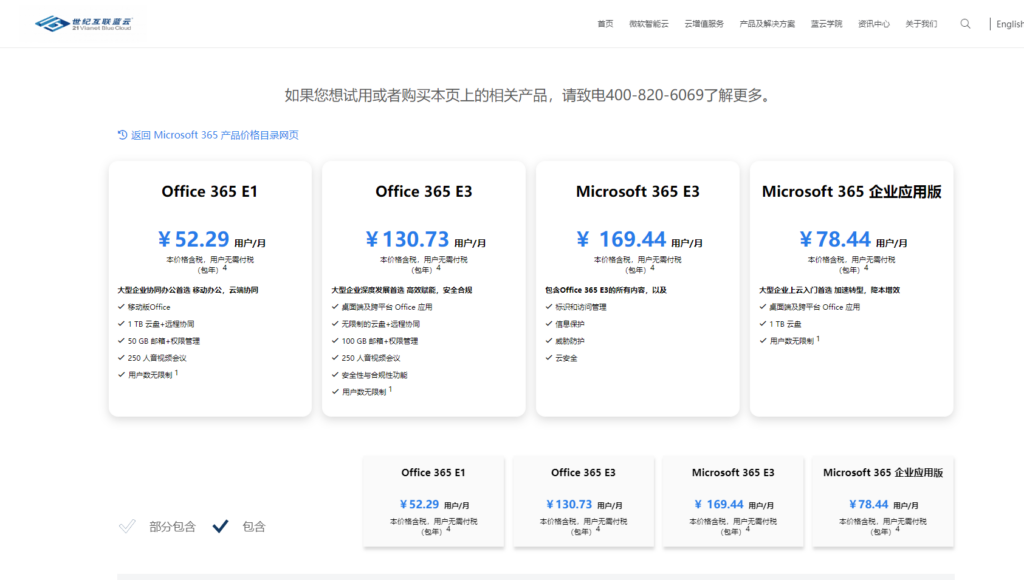Expand the 云增值服务 menu
The width and height of the screenshot is (1024, 580).
[704, 24]
